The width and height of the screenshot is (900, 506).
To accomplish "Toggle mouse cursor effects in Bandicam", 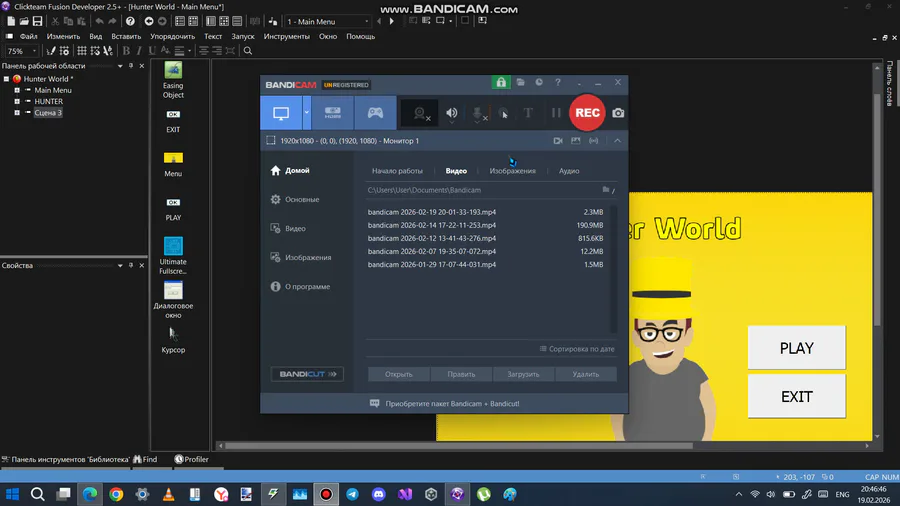I will [x=503, y=113].
